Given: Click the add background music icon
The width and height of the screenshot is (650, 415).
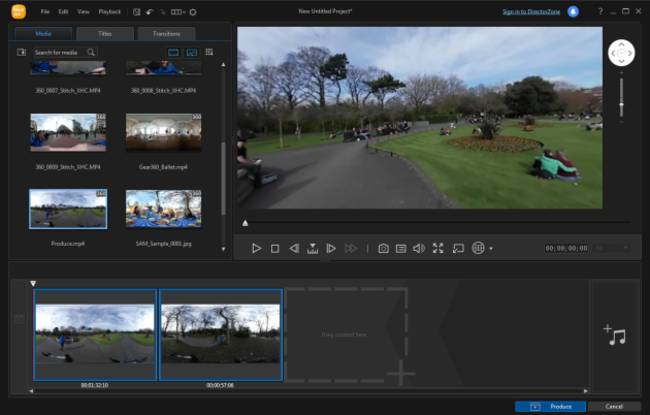Looking at the screenshot, I should pyautogui.click(x=614, y=336).
